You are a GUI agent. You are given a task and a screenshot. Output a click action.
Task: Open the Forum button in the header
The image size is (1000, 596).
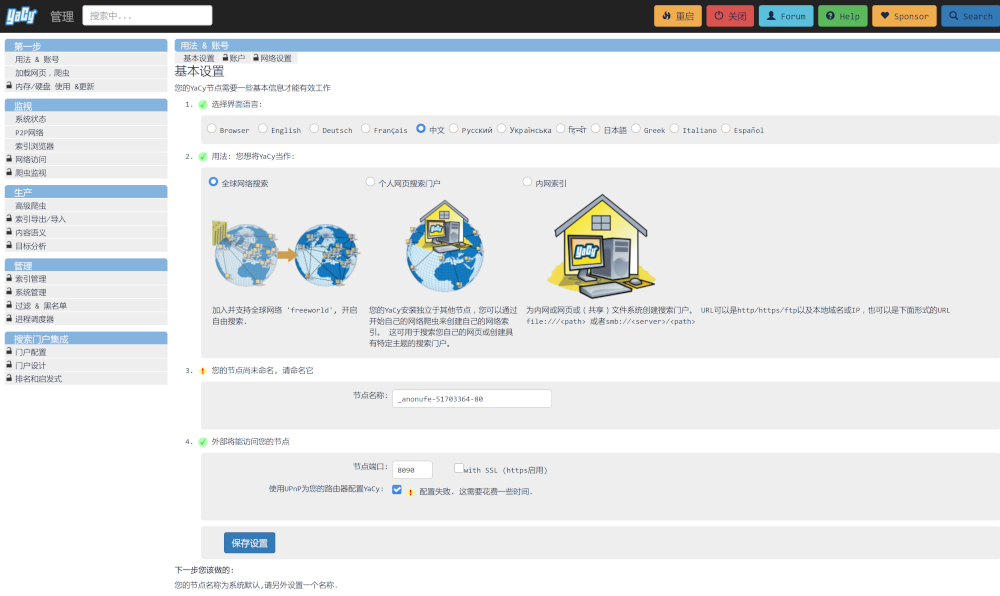[x=785, y=16]
